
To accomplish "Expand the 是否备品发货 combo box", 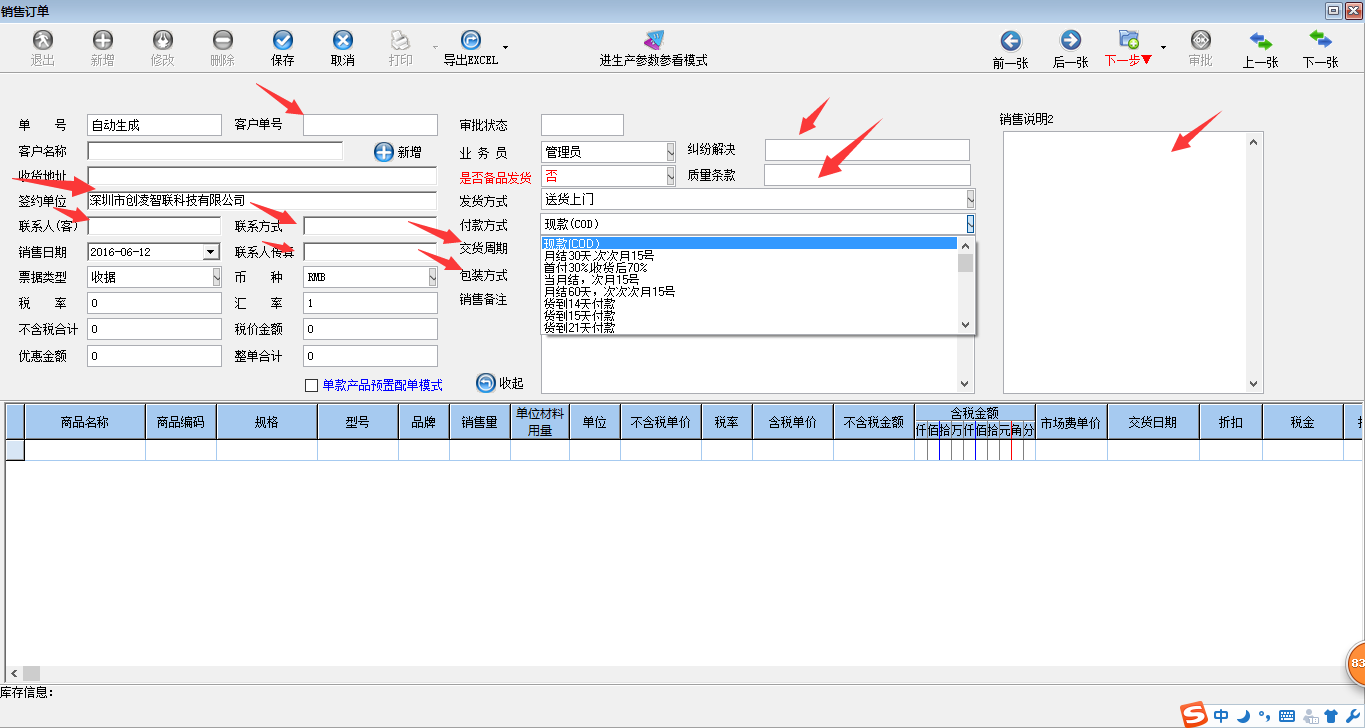I will pos(670,175).
